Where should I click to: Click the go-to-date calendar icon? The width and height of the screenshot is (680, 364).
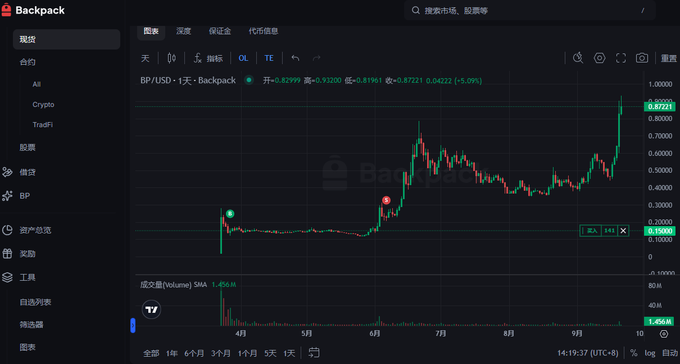pyautogui.click(x=314, y=353)
